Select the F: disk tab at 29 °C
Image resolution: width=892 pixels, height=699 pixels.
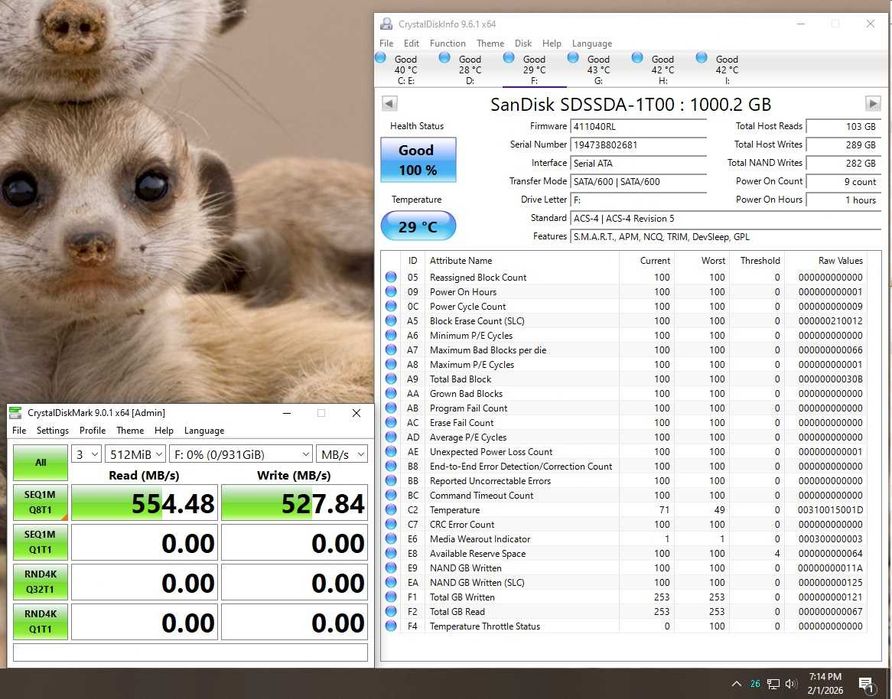pos(534,69)
